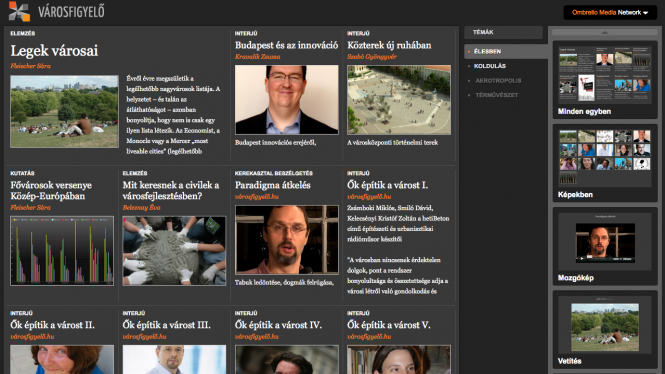Screen dimensions: 665x374
Task: Click Fleischer Sára under Fővárosok versenye
Action: click(31, 208)
